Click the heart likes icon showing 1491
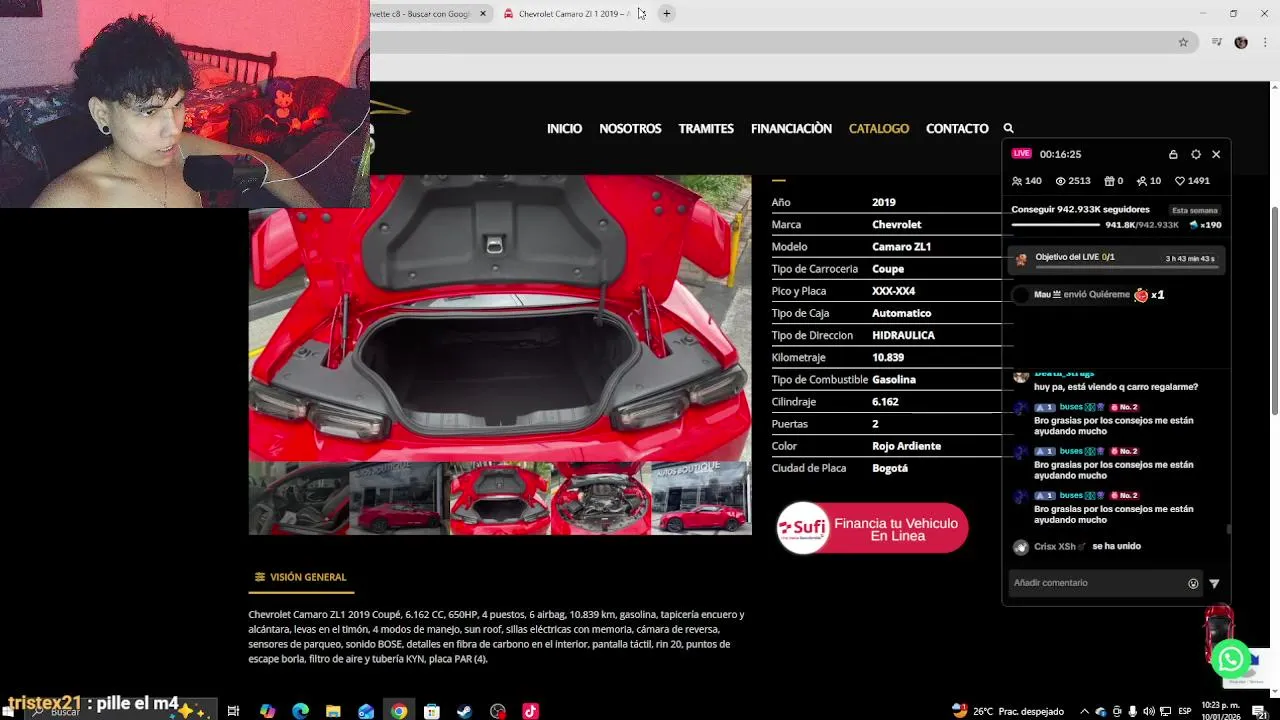1280x720 pixels. tap(1180, 181)
